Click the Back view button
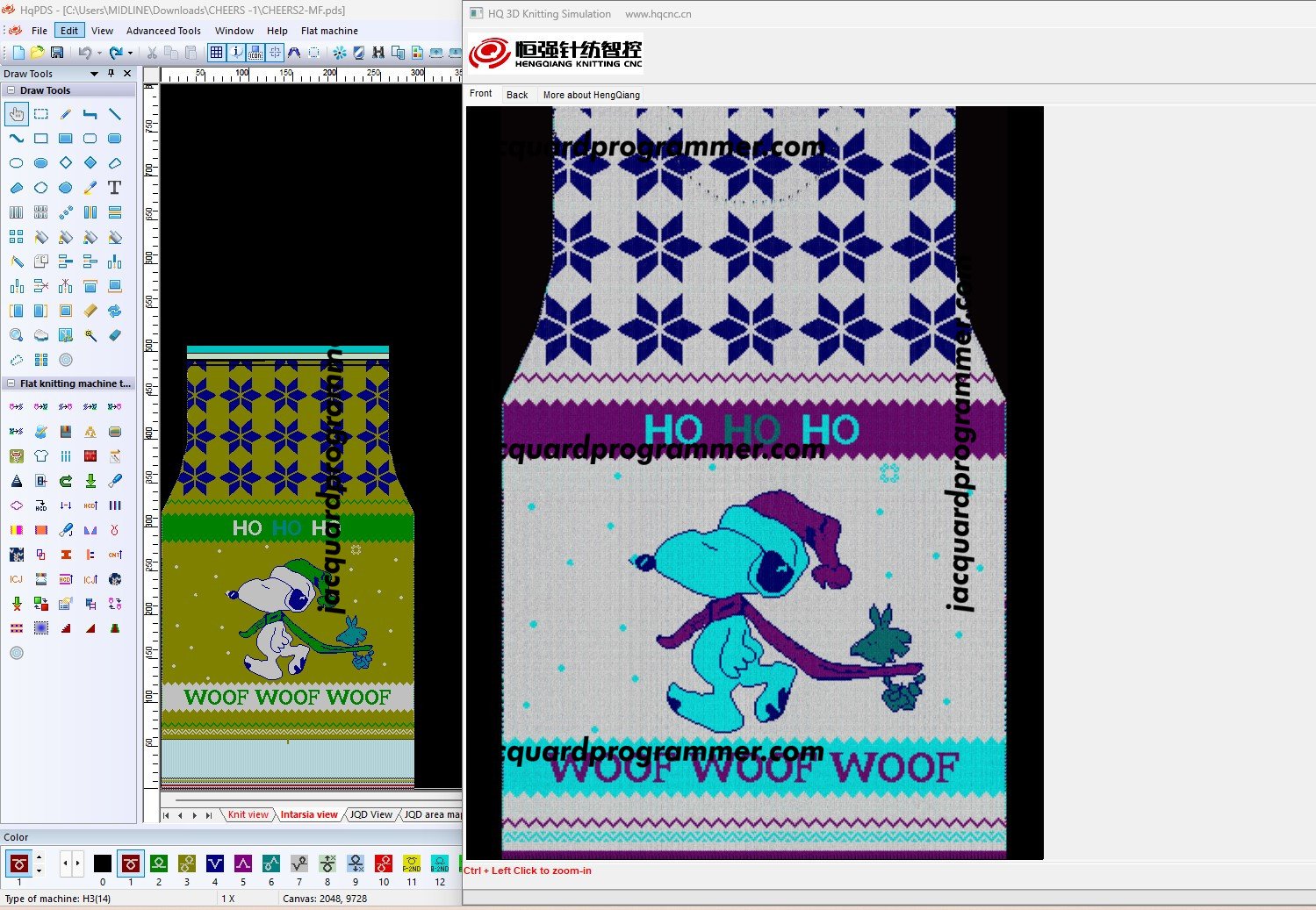Image resolution: width=1316 pixels, height=910 pixels. 517,95
